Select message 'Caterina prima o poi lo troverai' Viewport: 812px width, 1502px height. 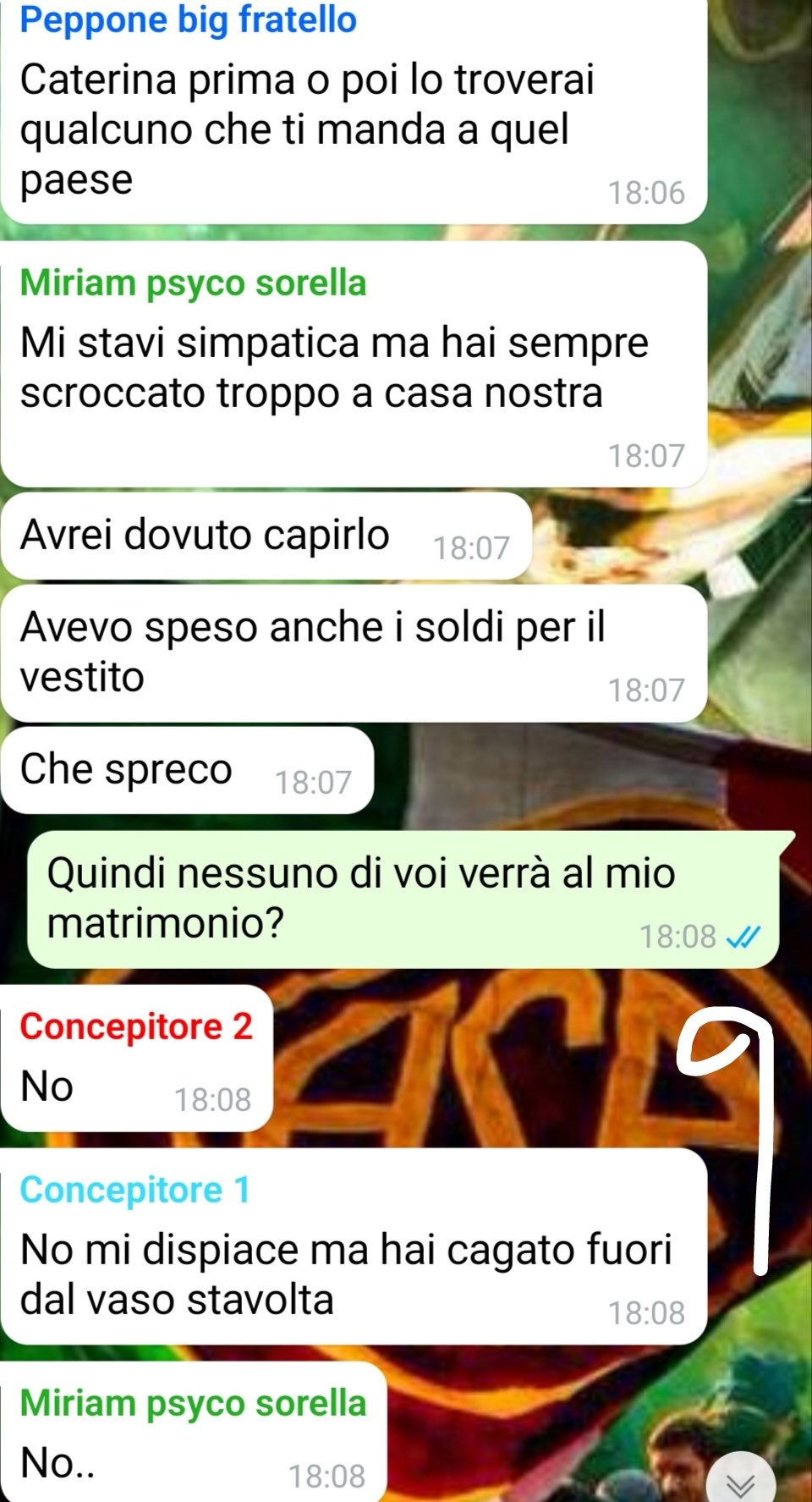[x=354, y=112]
